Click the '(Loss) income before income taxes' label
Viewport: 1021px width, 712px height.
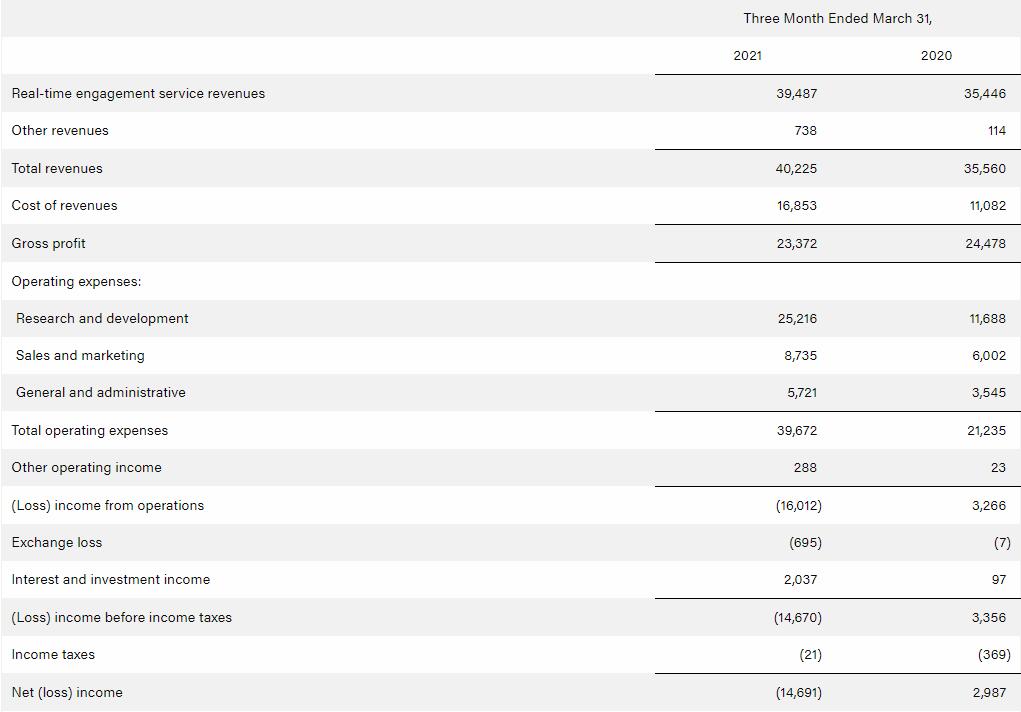click(x=121, y=617)
